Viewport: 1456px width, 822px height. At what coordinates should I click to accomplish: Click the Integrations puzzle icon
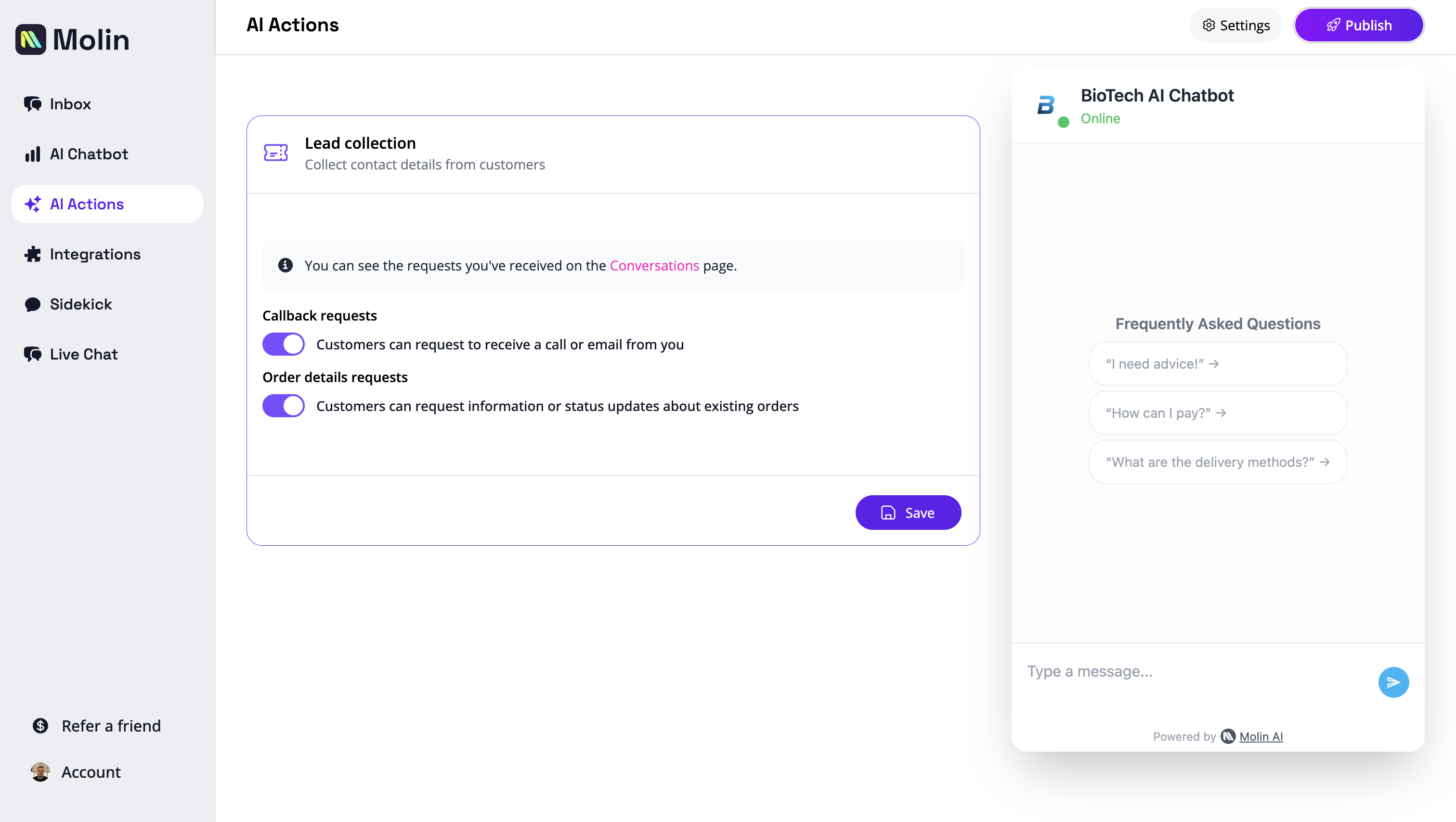(33, 254)
